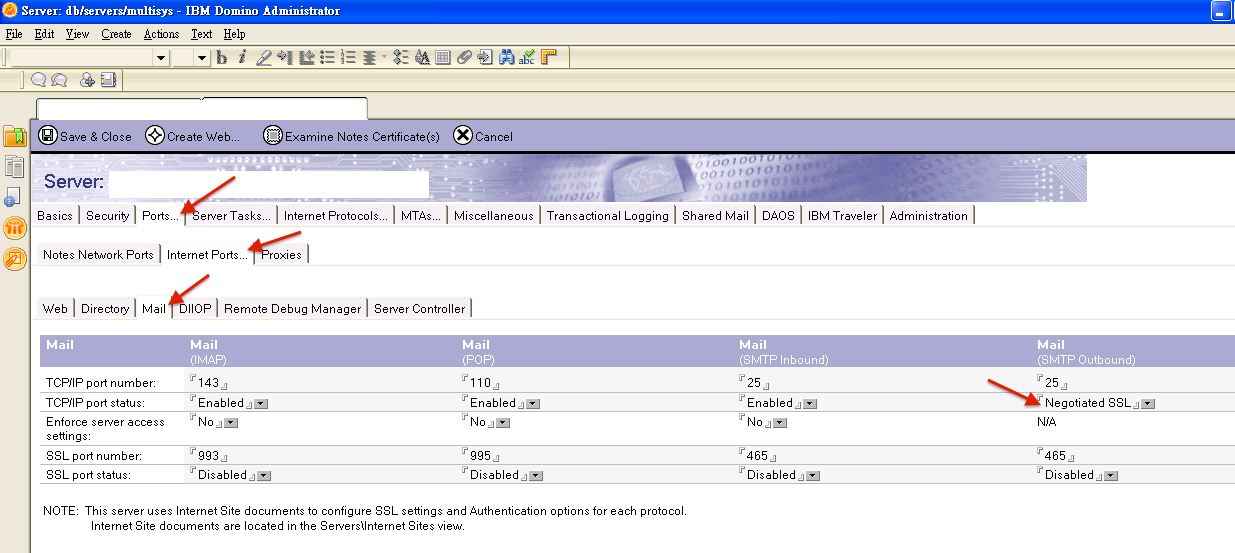Click the paperclip attach file icon

[463, 58]
